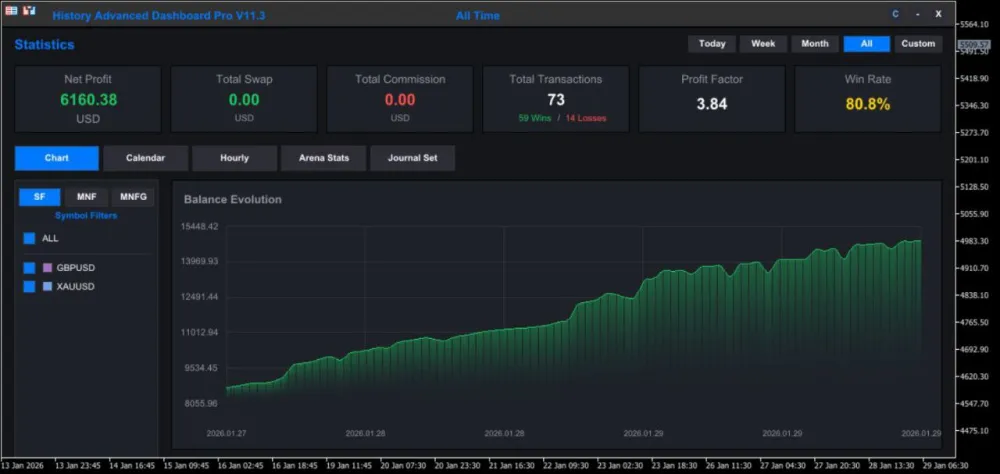Minimize the dashboard with the dash button

pyautogui.click(x=917, y=14)
